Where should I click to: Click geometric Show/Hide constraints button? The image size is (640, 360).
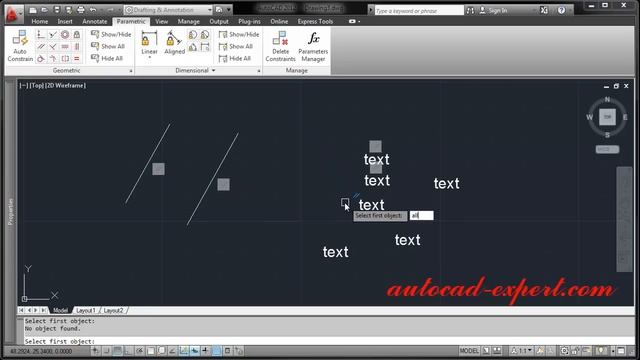coord(111,34)
